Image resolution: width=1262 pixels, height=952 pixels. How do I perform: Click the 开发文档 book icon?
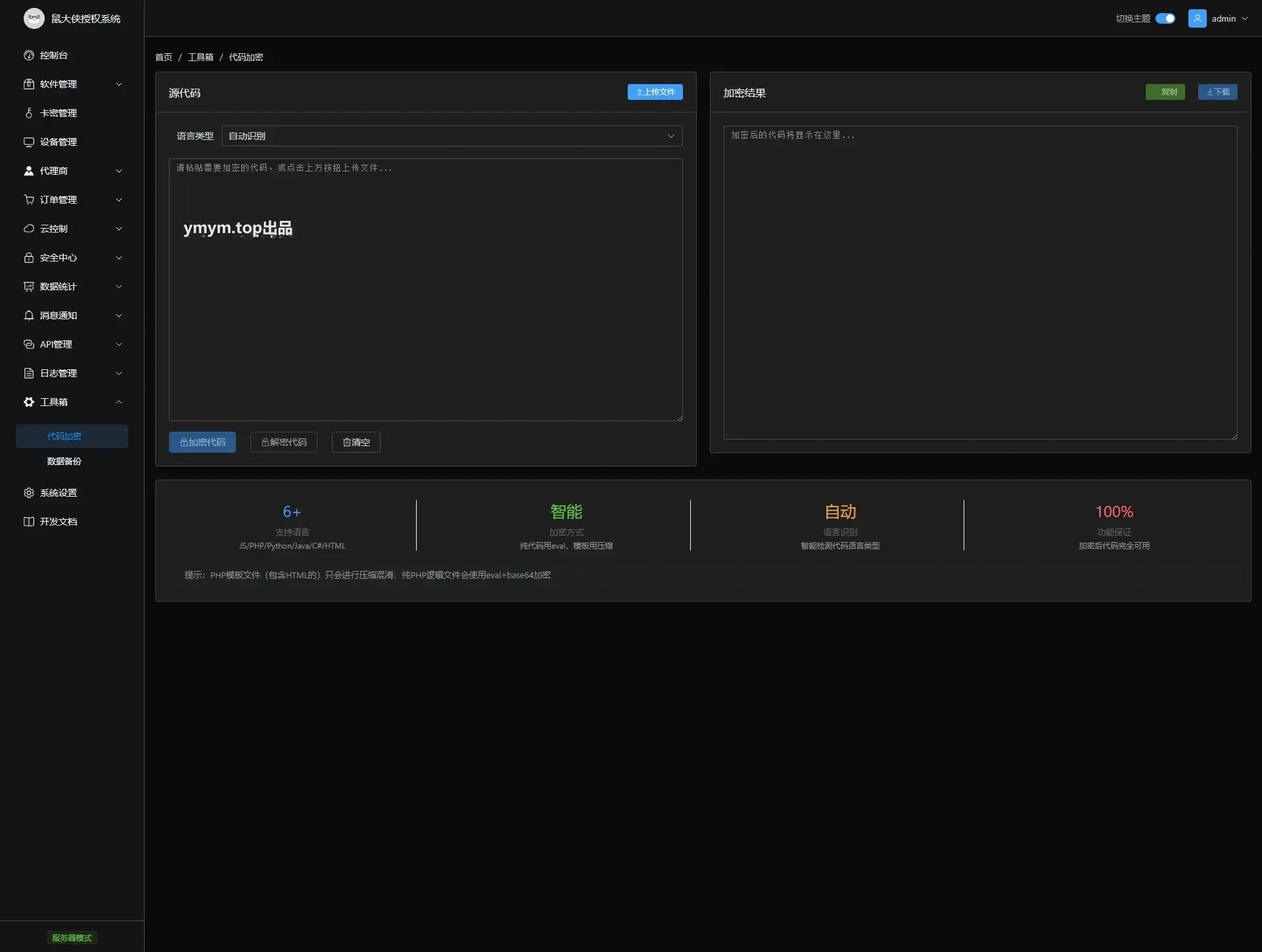click(29, 522)
